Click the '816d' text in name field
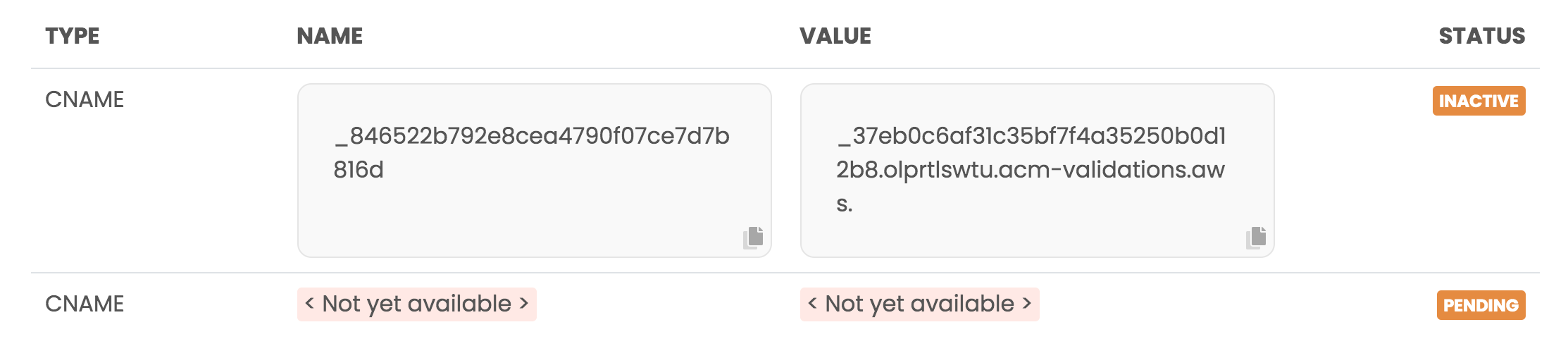 (x=359, y=170)
